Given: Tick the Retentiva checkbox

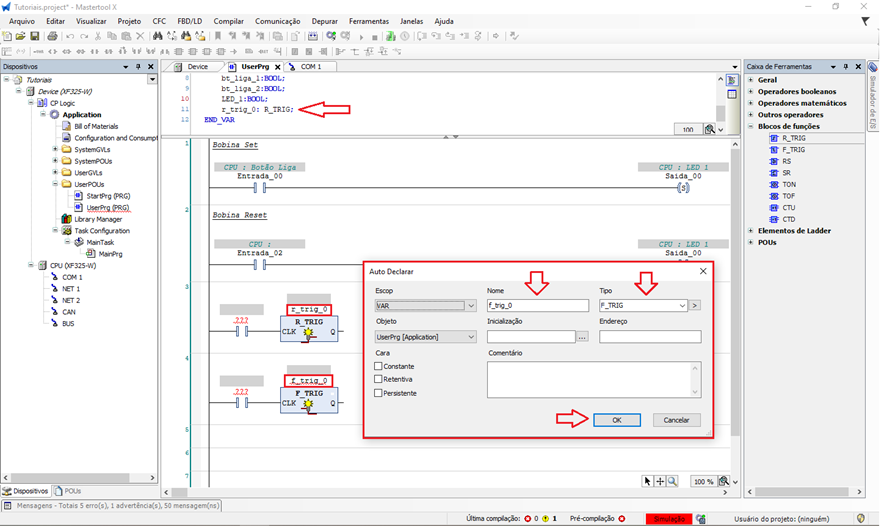Looking at the screenshot, I should 378,379.
